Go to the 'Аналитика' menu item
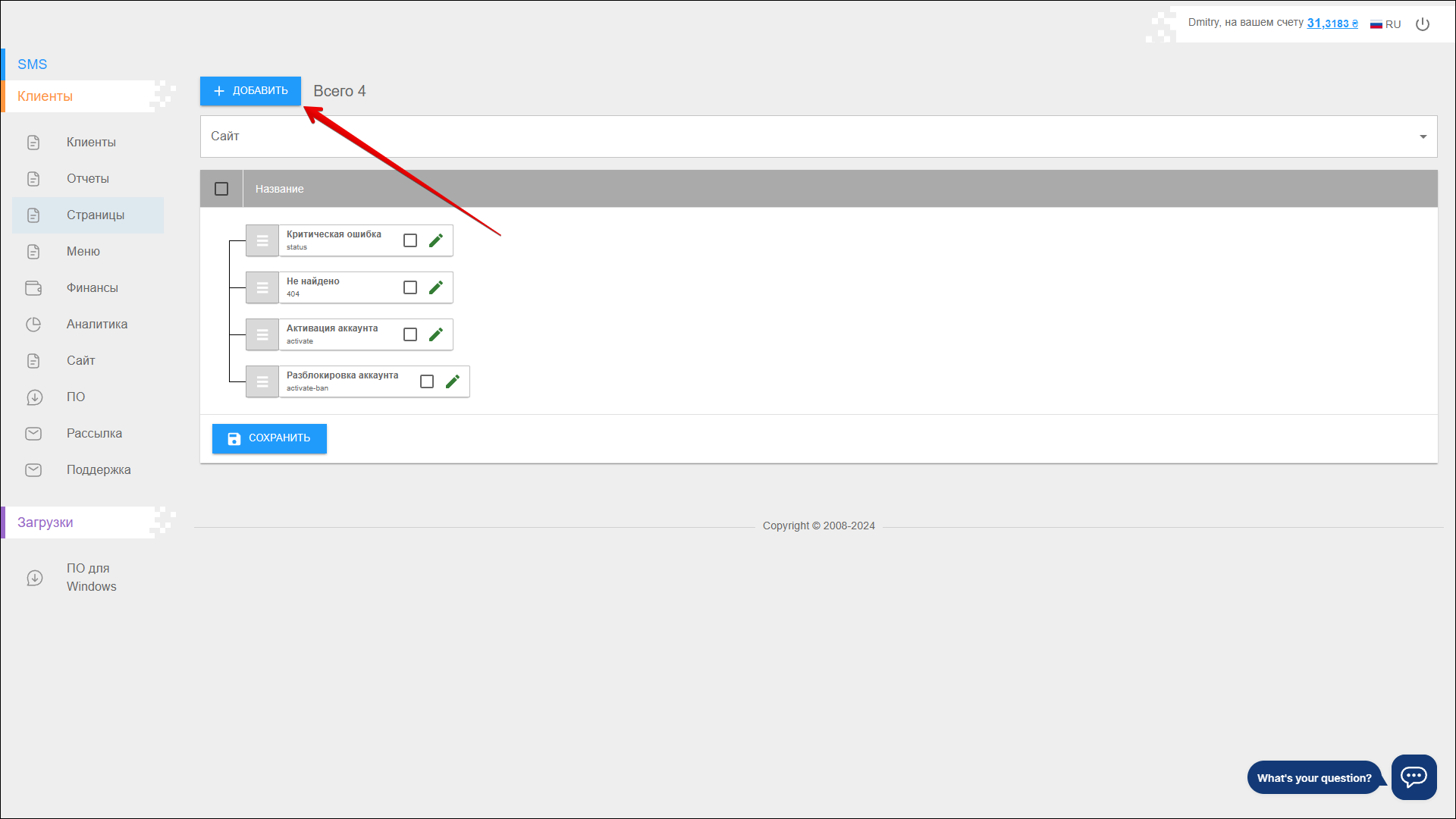The image size is (1456, 819). pyautogui.click(x=96, y=325)
